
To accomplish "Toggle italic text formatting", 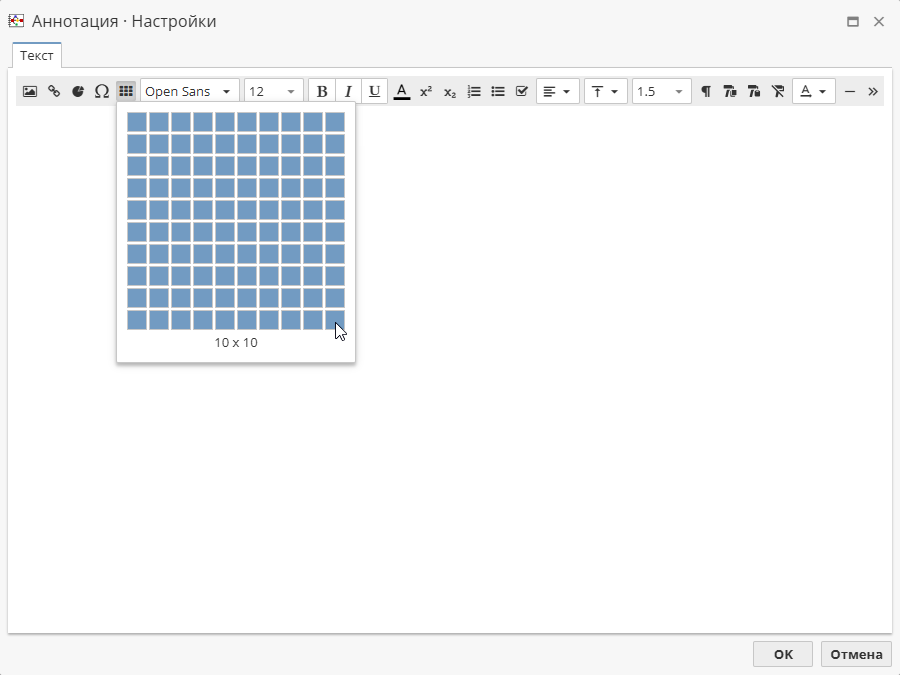I will tap(348, 91).
